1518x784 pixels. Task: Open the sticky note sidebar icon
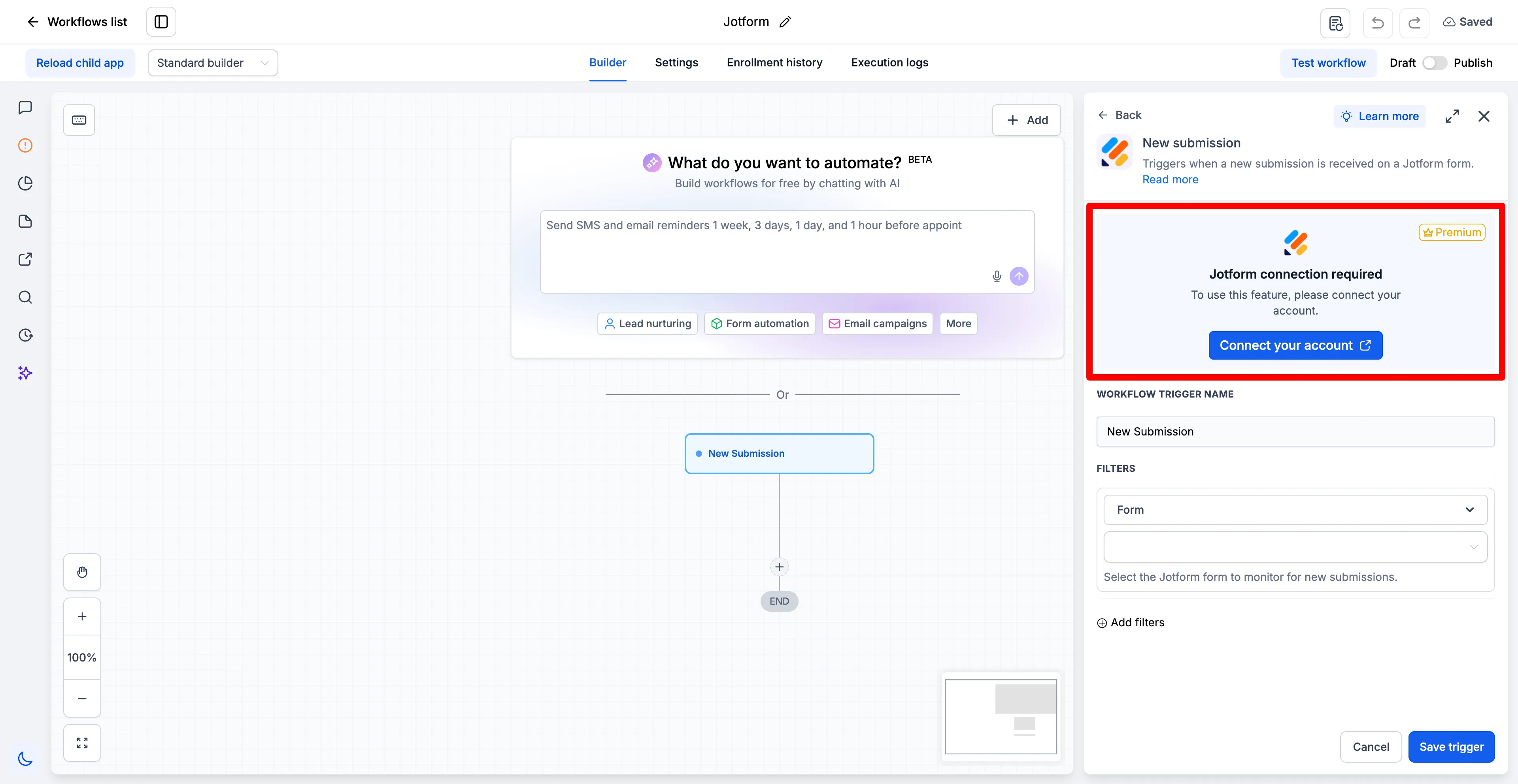(x=25, y=221)
